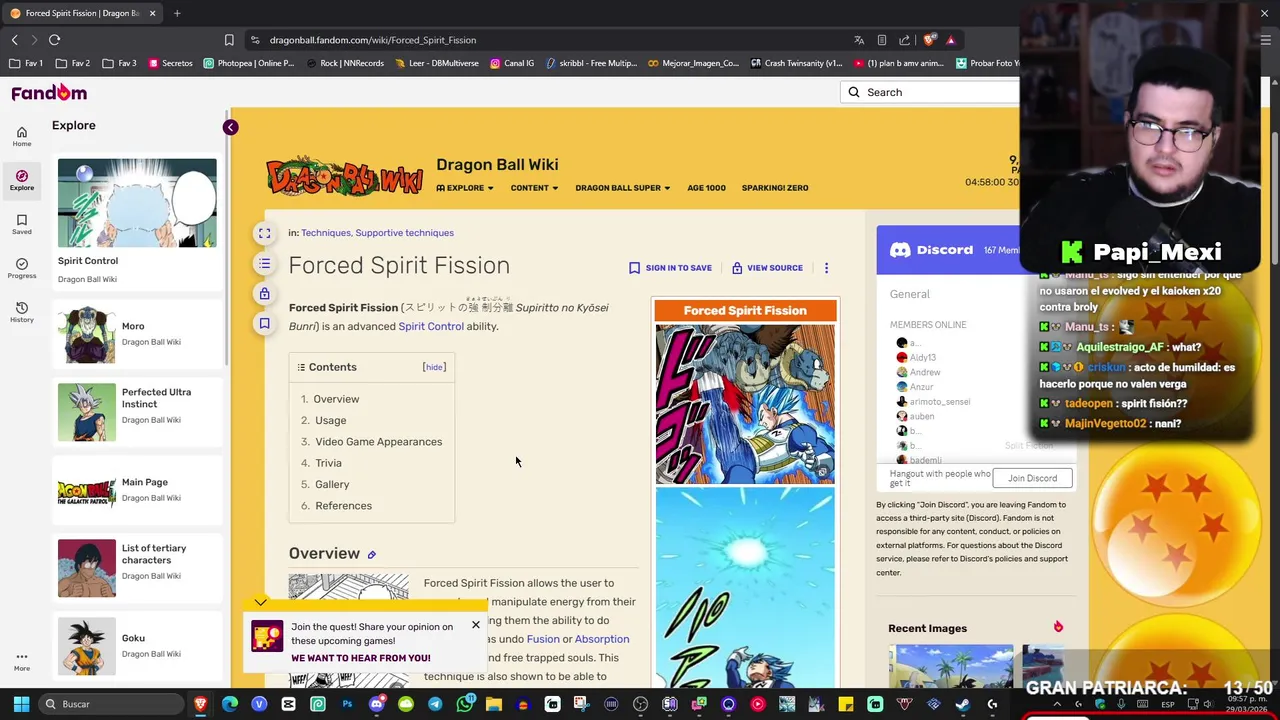Image resolution: width=1280 pixels, height=720 pixels.
Task: Follow the Fusion link in Overview text
Action: [543, 639]
